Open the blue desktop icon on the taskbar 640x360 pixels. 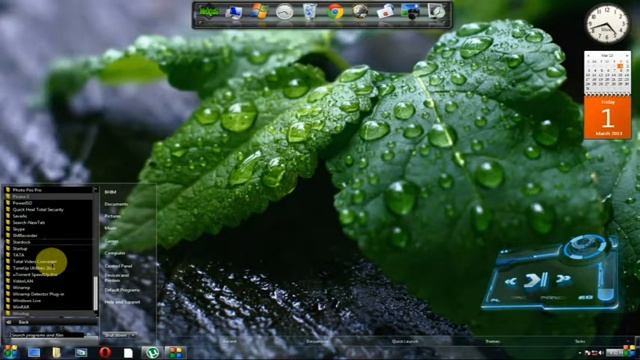click(x=34, y=352)
